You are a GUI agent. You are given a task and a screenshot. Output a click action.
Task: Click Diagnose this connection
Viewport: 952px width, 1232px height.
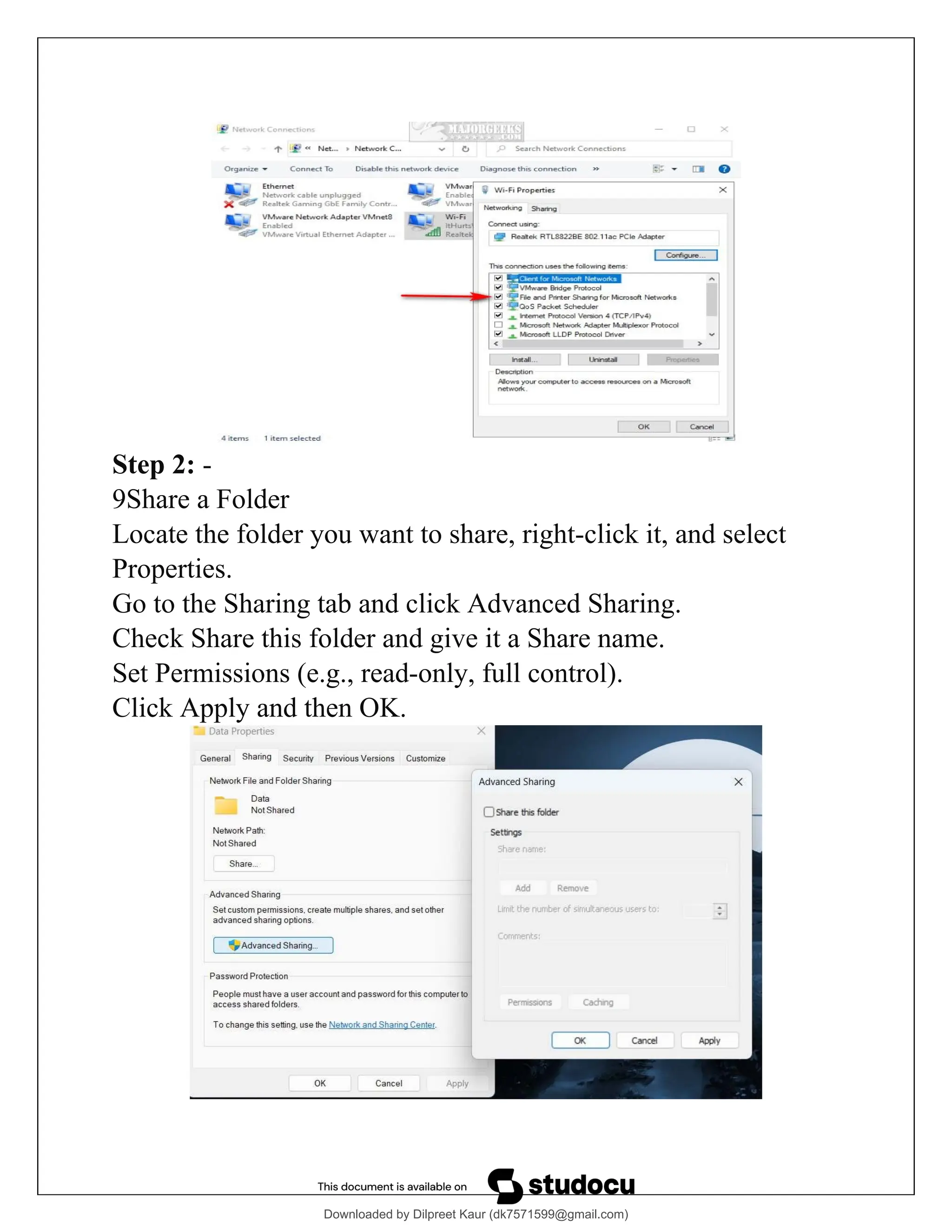[528, 169]
